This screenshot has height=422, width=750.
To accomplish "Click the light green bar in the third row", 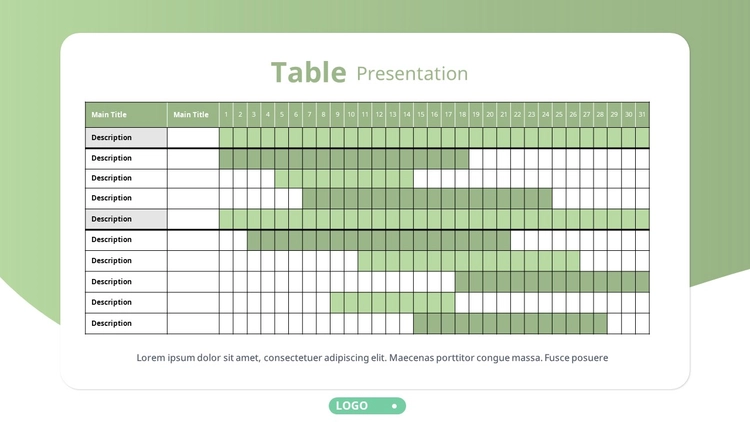I will coord(344,178).
